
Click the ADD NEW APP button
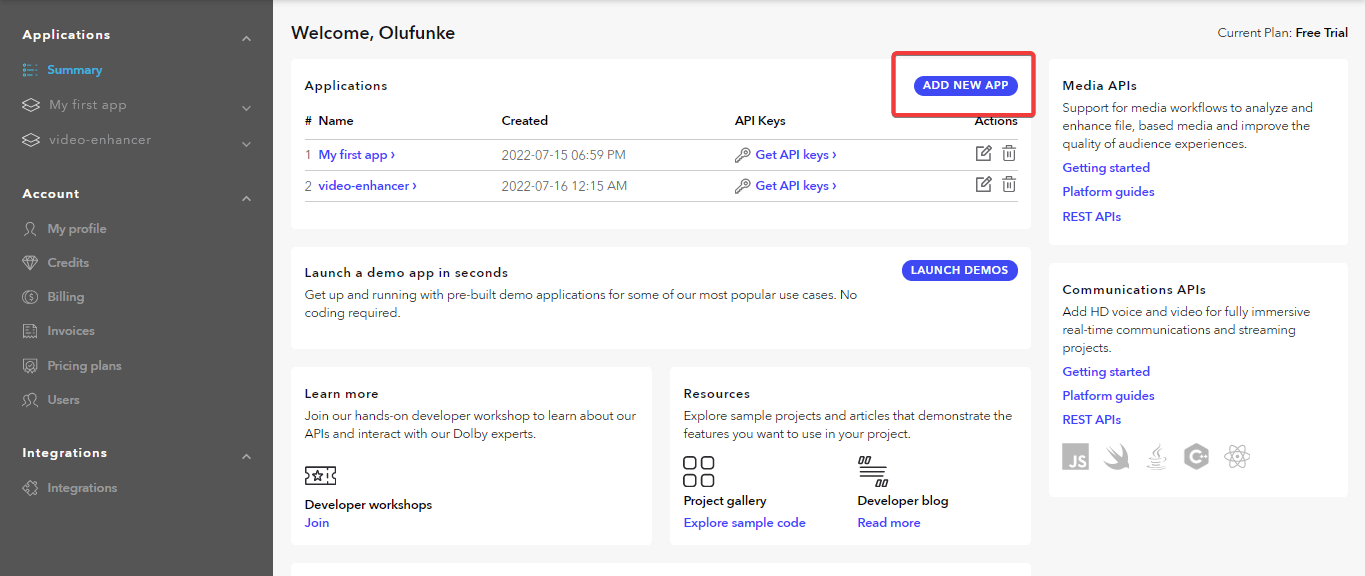965,86
